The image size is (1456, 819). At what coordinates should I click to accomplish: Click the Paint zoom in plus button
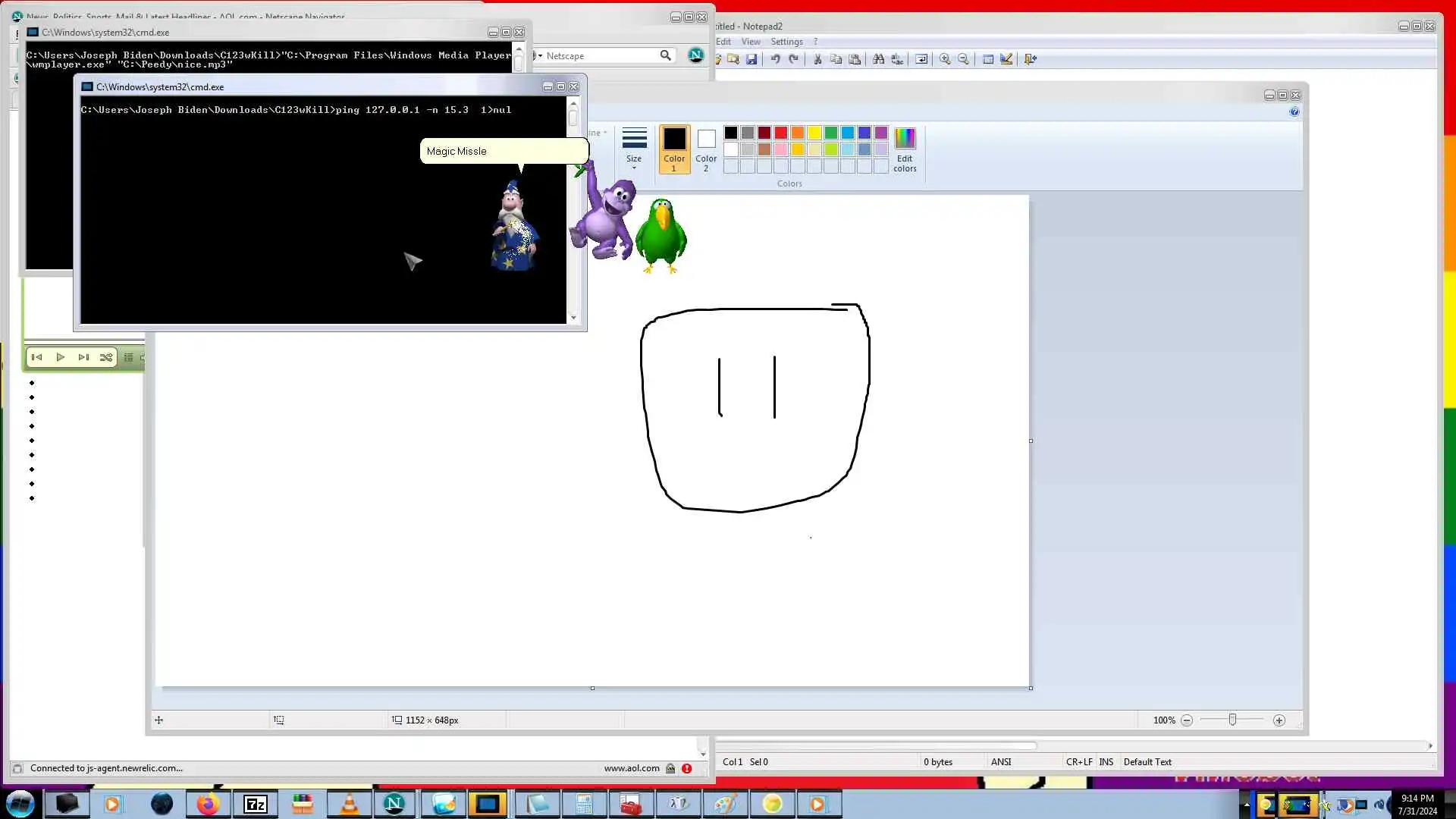click(x=1279, y=720)
